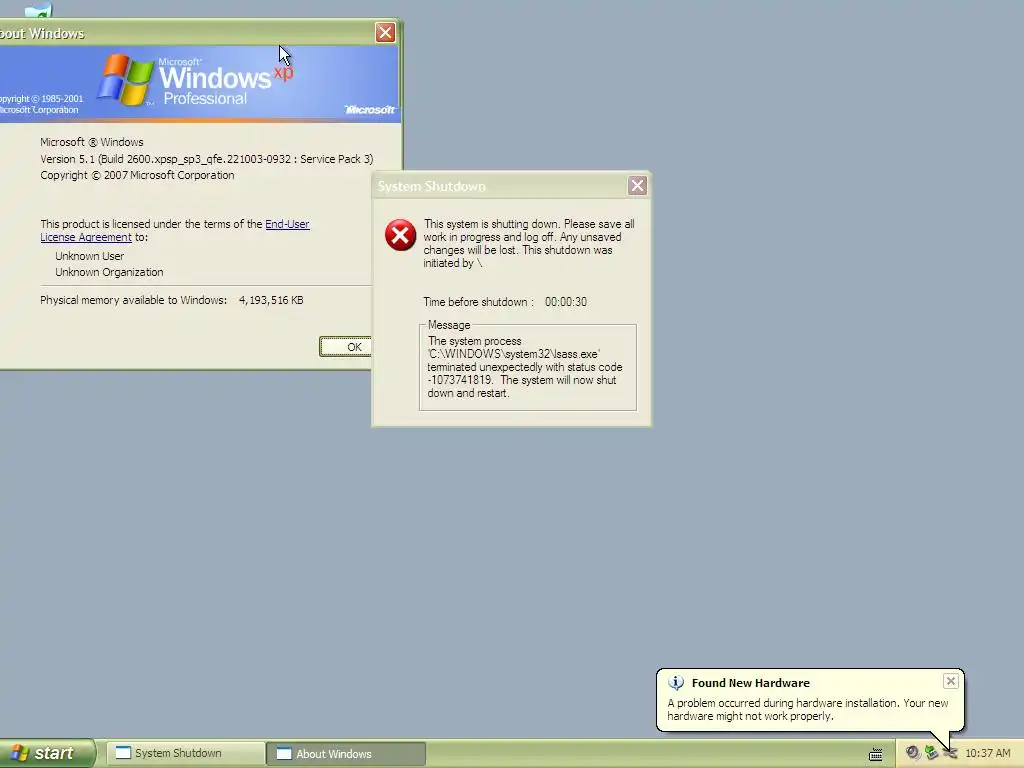This screenshot has height=768, width=1024.
Task: Open the Start menu
Action: click(x=47, y=753)
